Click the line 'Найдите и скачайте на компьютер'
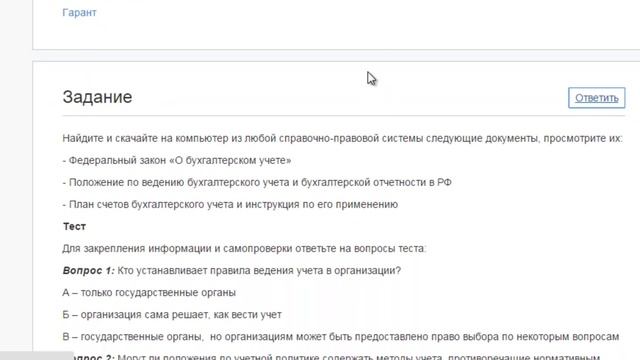Screen dimensions: 640x360 342,138
